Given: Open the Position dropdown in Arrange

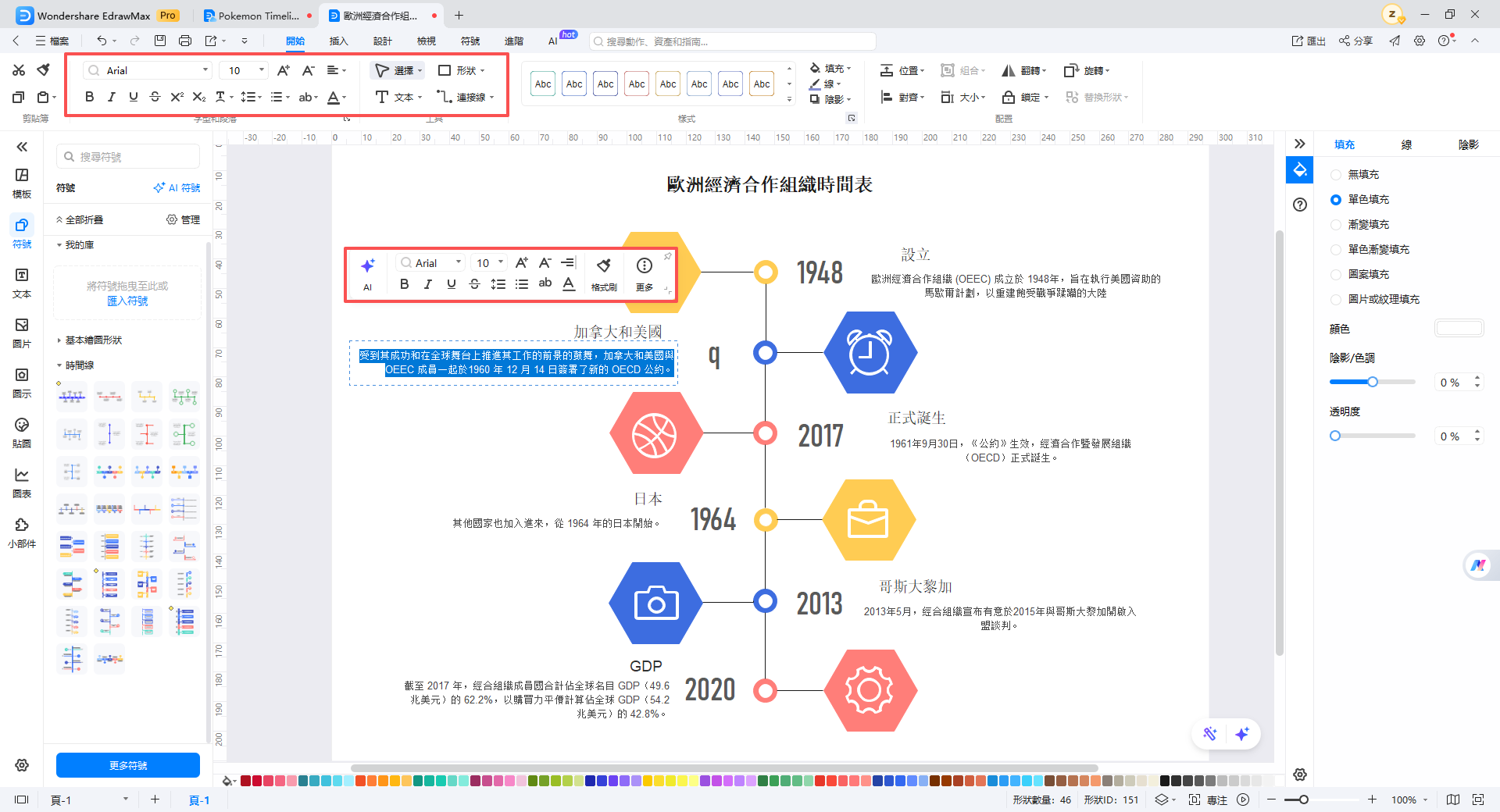Looking at the screenshot, I should (902, 70).
